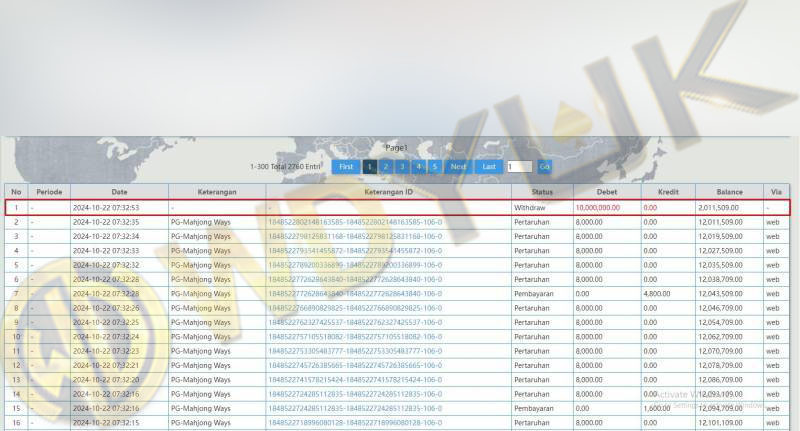Click the Next page button
Viewport: 800px width, 431px height.
coord(458,167)
